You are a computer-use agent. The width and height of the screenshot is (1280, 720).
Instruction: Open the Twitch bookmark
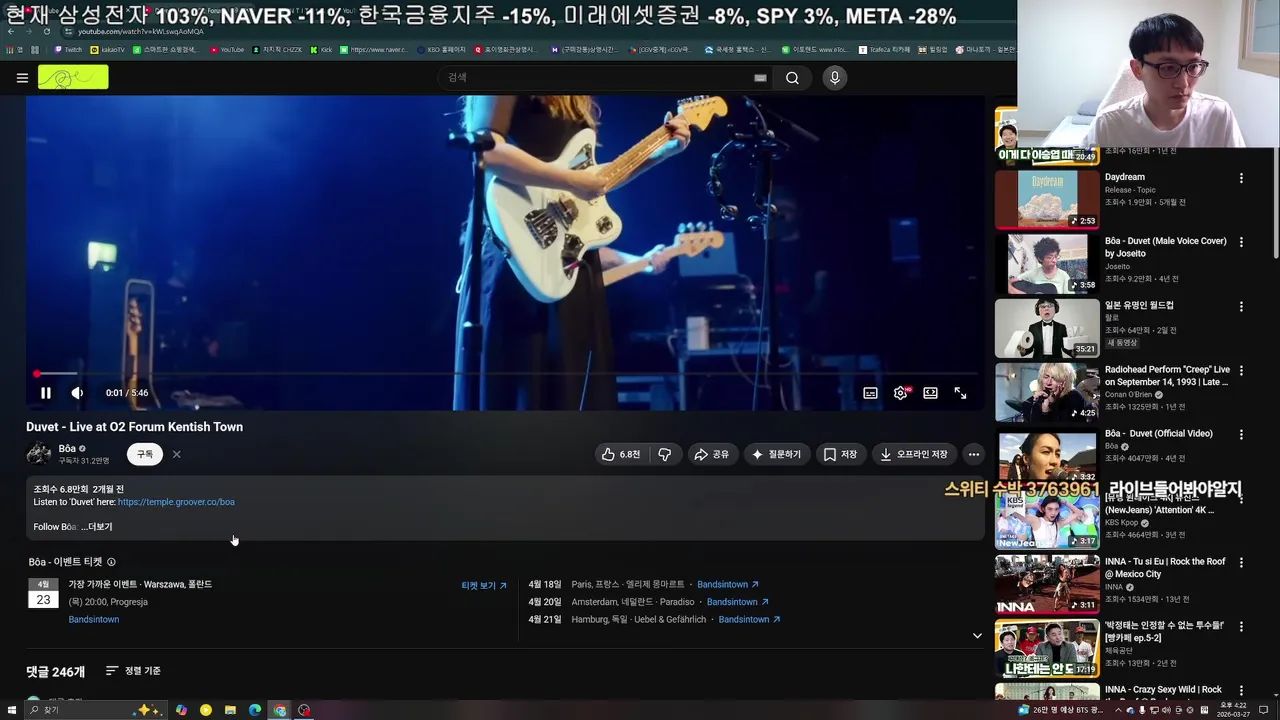(69, 49)
